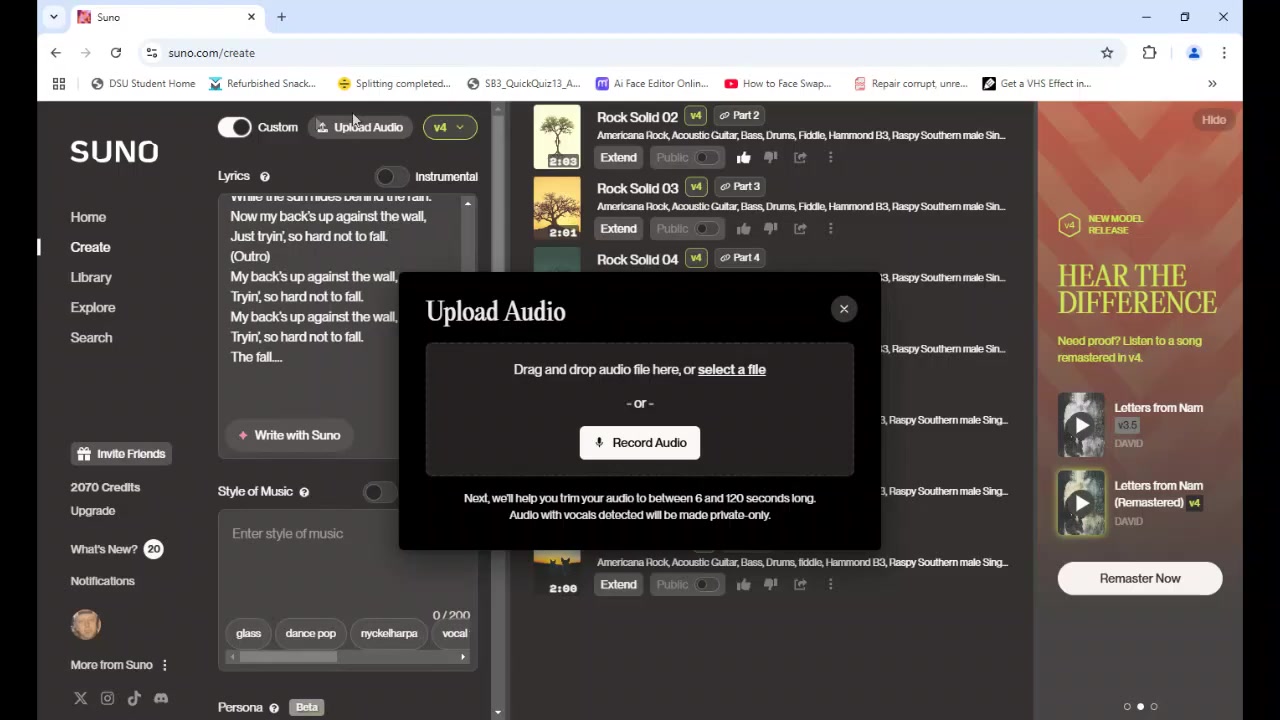Toggle the switch beside Style of Music
Image resolution: width=1280 pixels, height=720 pixels.
tap(380, 492)
